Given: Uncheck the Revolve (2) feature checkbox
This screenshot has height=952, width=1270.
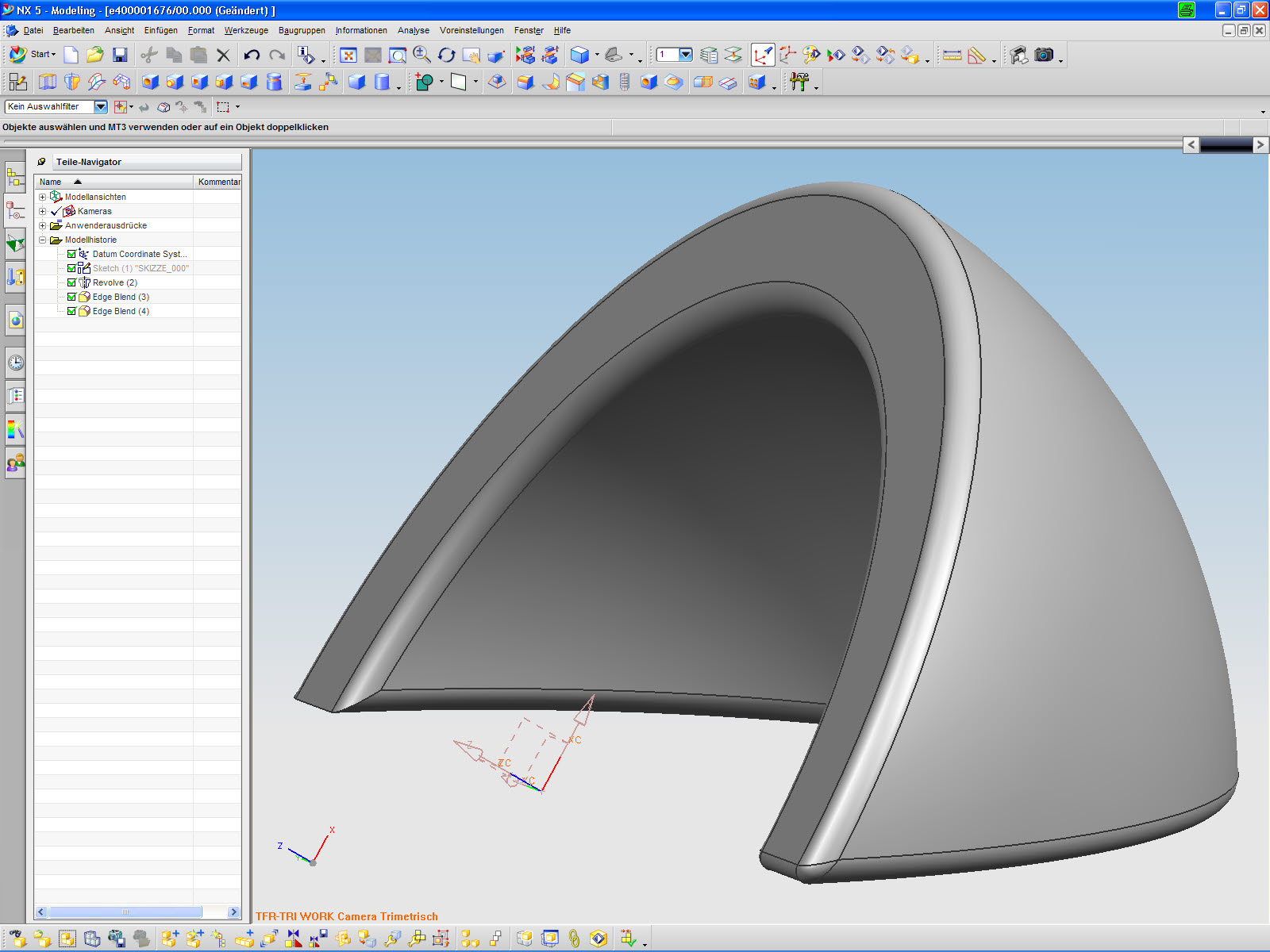Looking at the screenshot, I should 71,282.
